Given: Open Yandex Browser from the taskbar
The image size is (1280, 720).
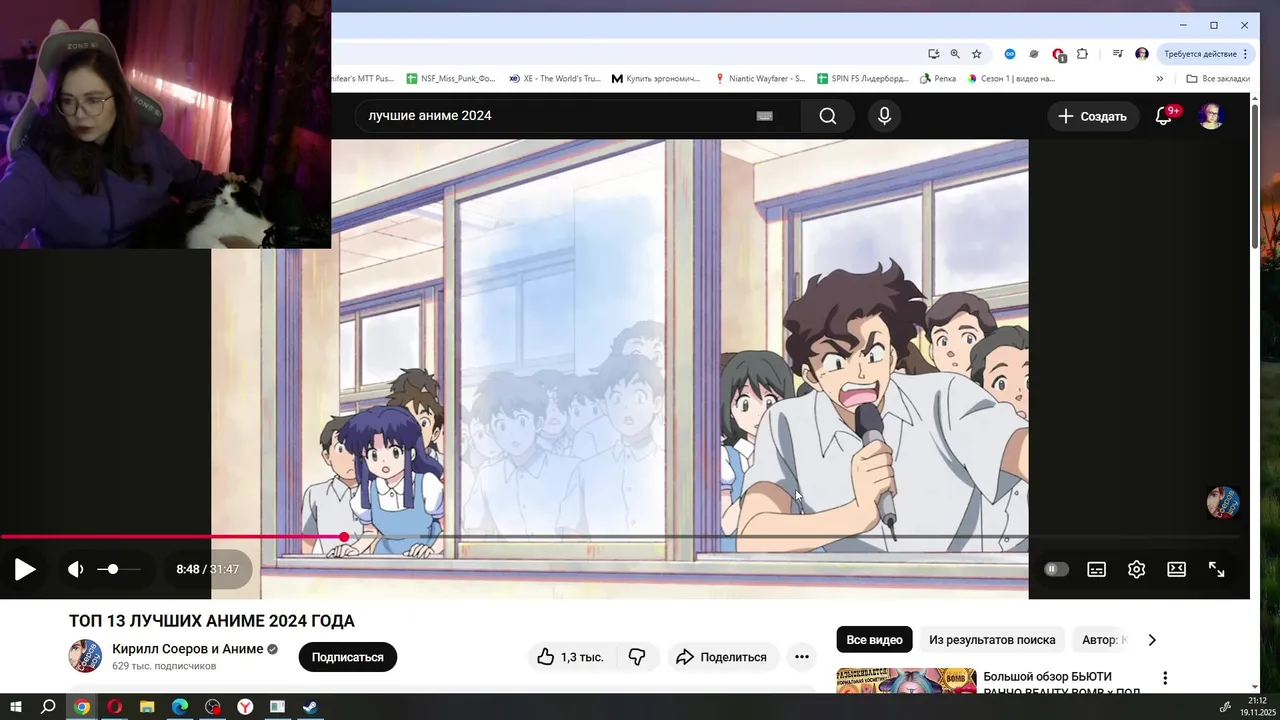Looking at the screenshot, I should coord(245,707).
